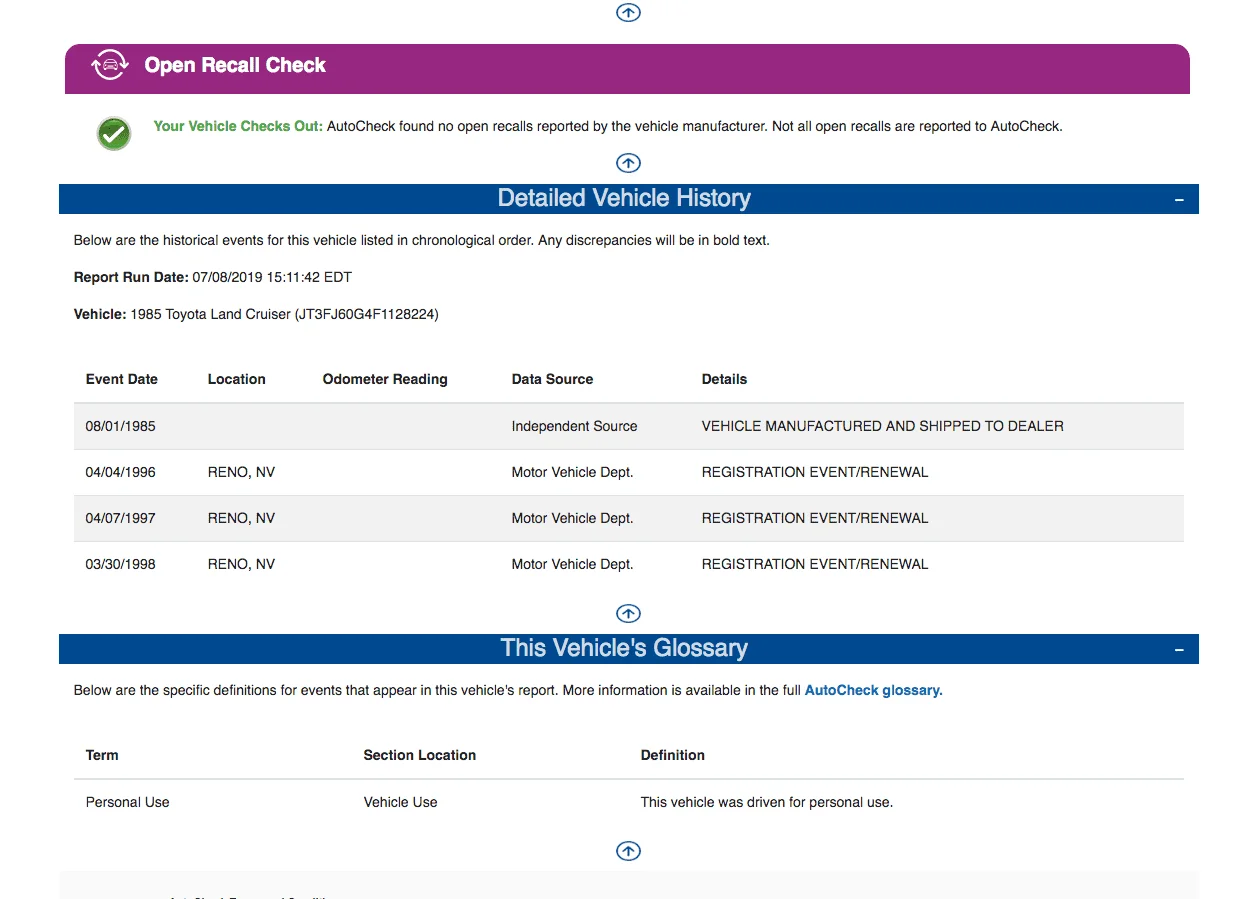Click the back-to-top arrow above Open Recall Check
Screen dimensions: 1235x899
[628, 12]
